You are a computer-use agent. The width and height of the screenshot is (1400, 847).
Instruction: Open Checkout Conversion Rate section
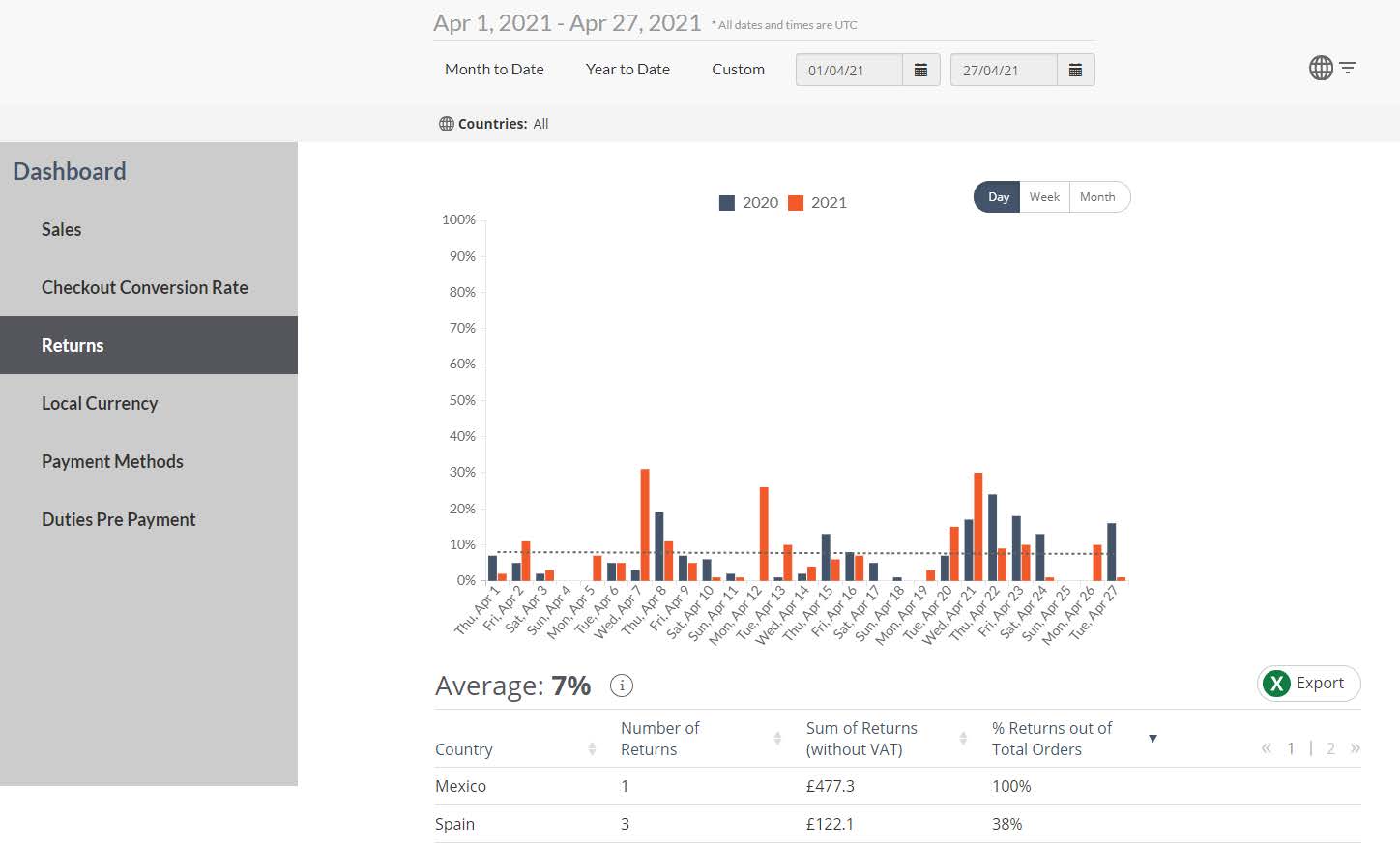(149, 287)
